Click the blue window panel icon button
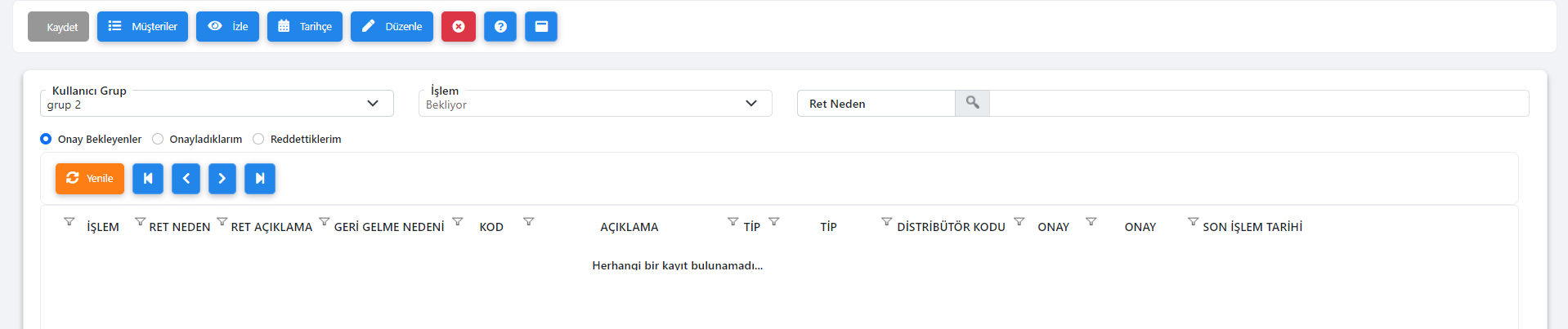 (x=541, y=26)
